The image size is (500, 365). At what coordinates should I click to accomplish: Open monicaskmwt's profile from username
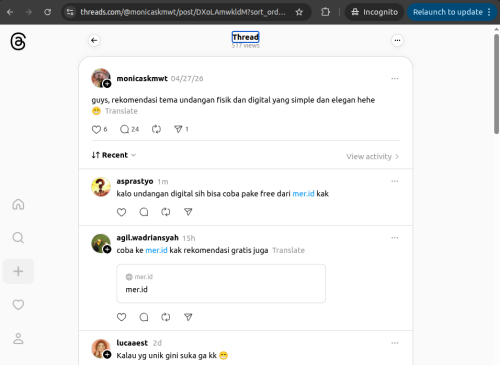pyautogui.click(x=142, y=78)
